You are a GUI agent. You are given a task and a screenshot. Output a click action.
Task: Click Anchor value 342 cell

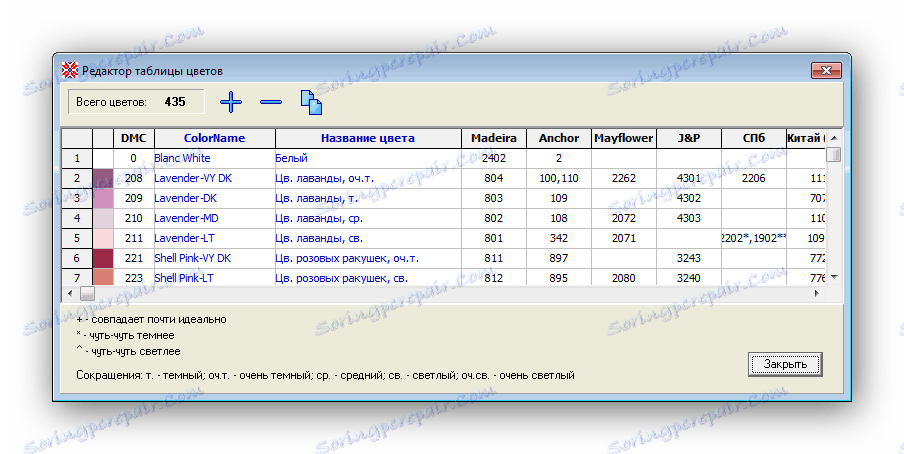[559, 238]
